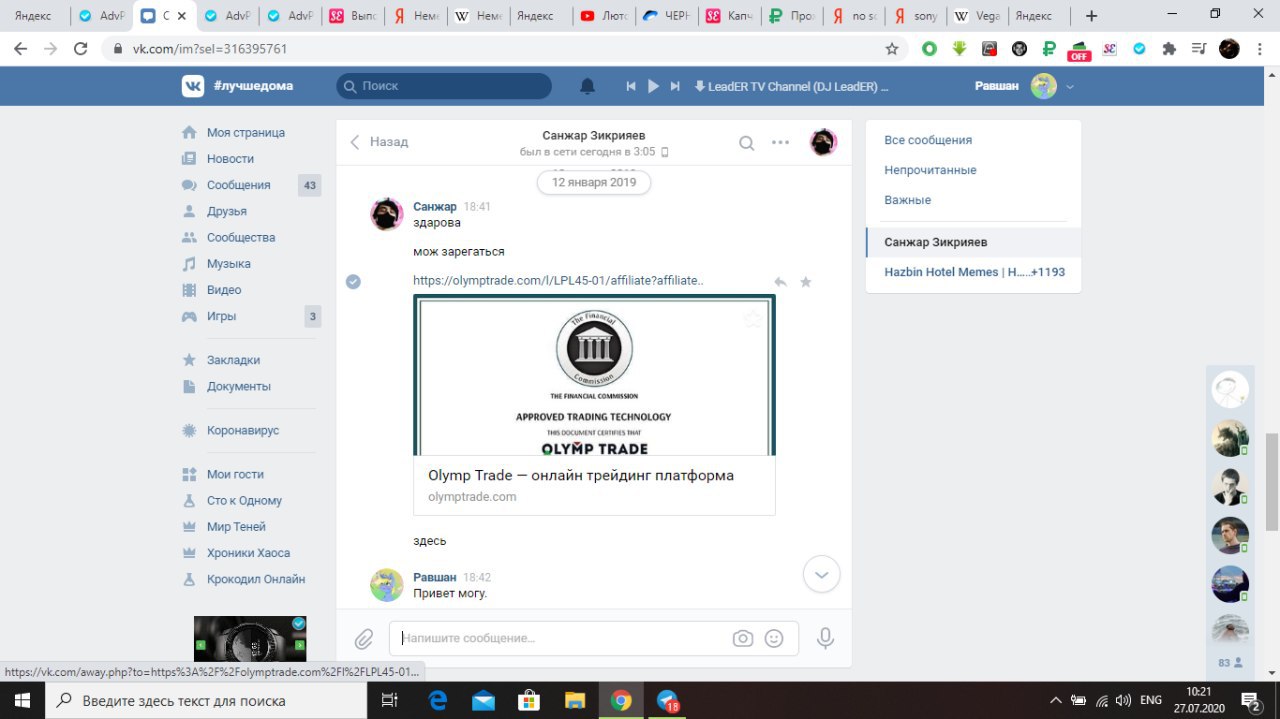Open a new Chrome tab
The image size is (1280, 719).
coord(1091,16)
